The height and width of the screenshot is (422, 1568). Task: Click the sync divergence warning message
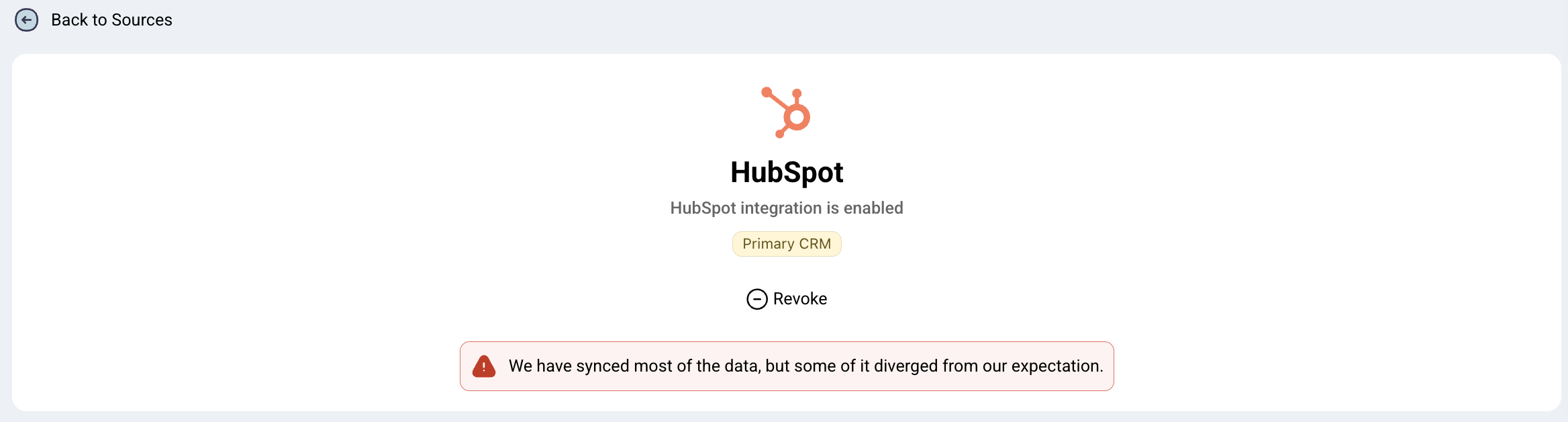point(805,366)
